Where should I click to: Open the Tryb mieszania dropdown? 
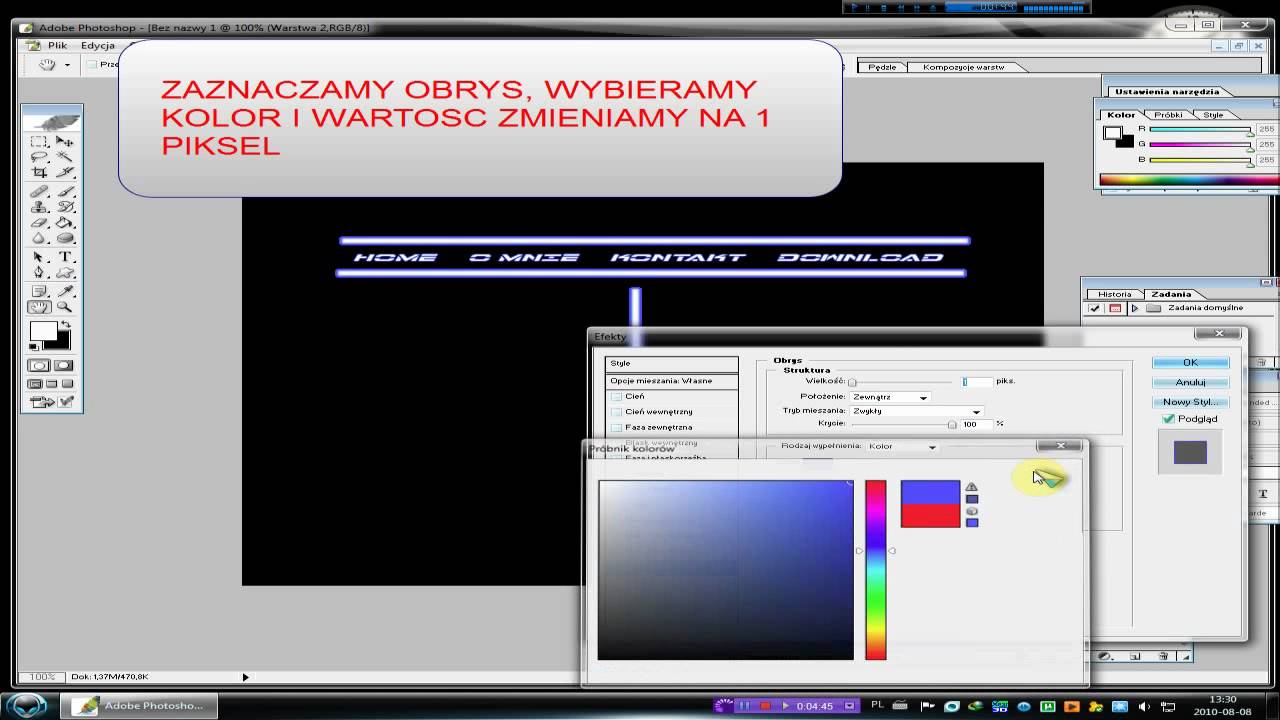(x=916, y=411)
